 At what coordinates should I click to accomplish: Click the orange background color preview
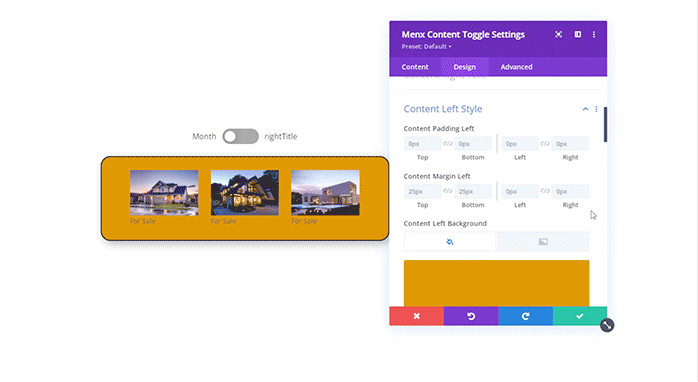[496, 283]
